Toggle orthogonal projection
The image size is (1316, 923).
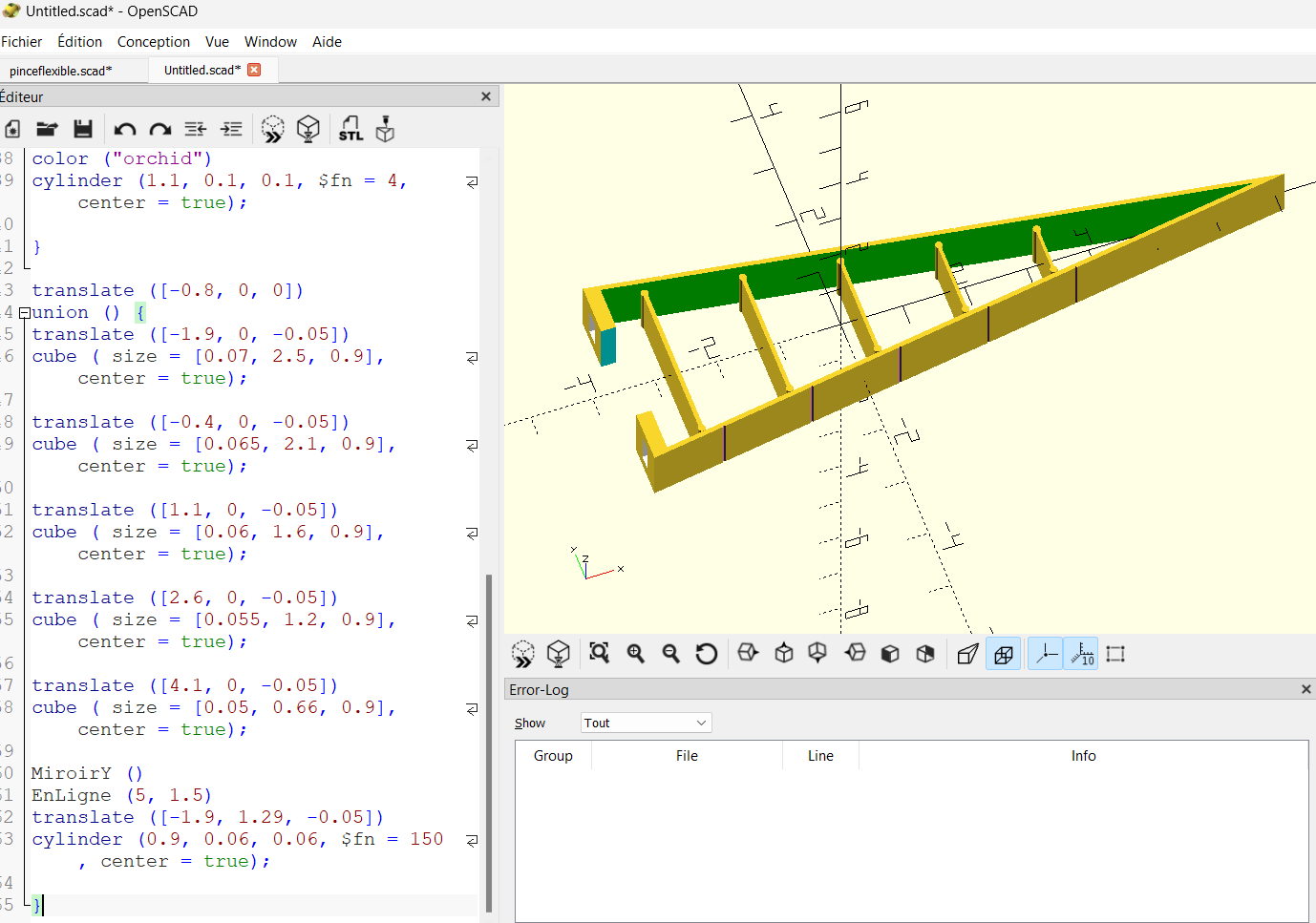coord(1004,654)
